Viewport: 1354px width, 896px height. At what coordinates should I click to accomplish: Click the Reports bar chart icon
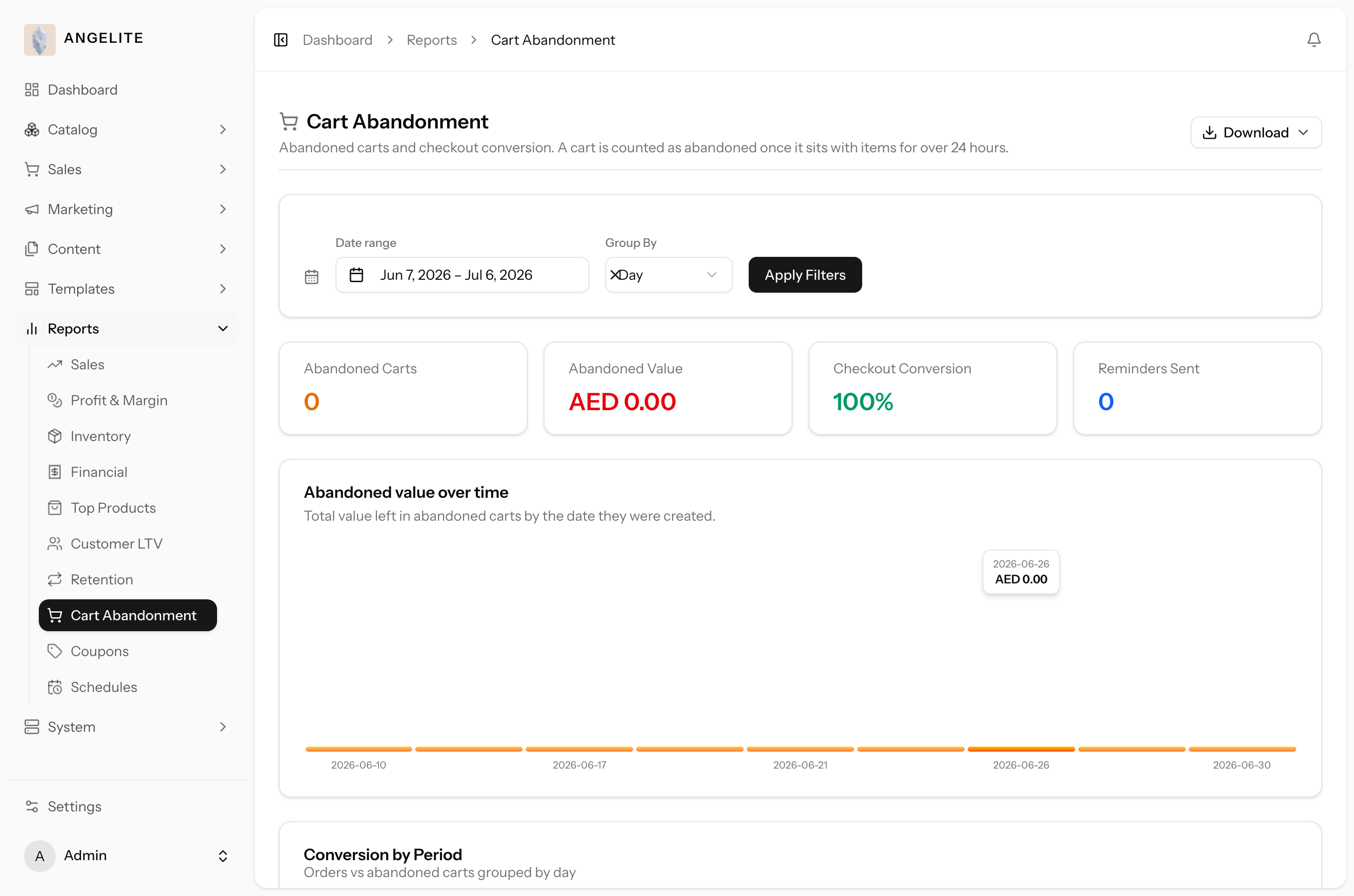click(x=32, y=329)
